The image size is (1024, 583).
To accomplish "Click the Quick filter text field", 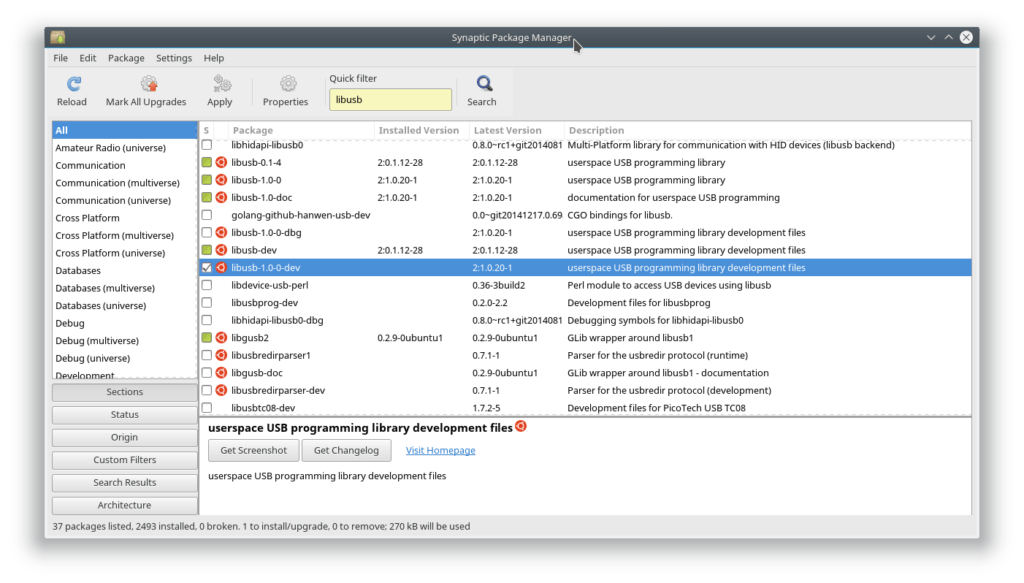I will pos(391,100).
